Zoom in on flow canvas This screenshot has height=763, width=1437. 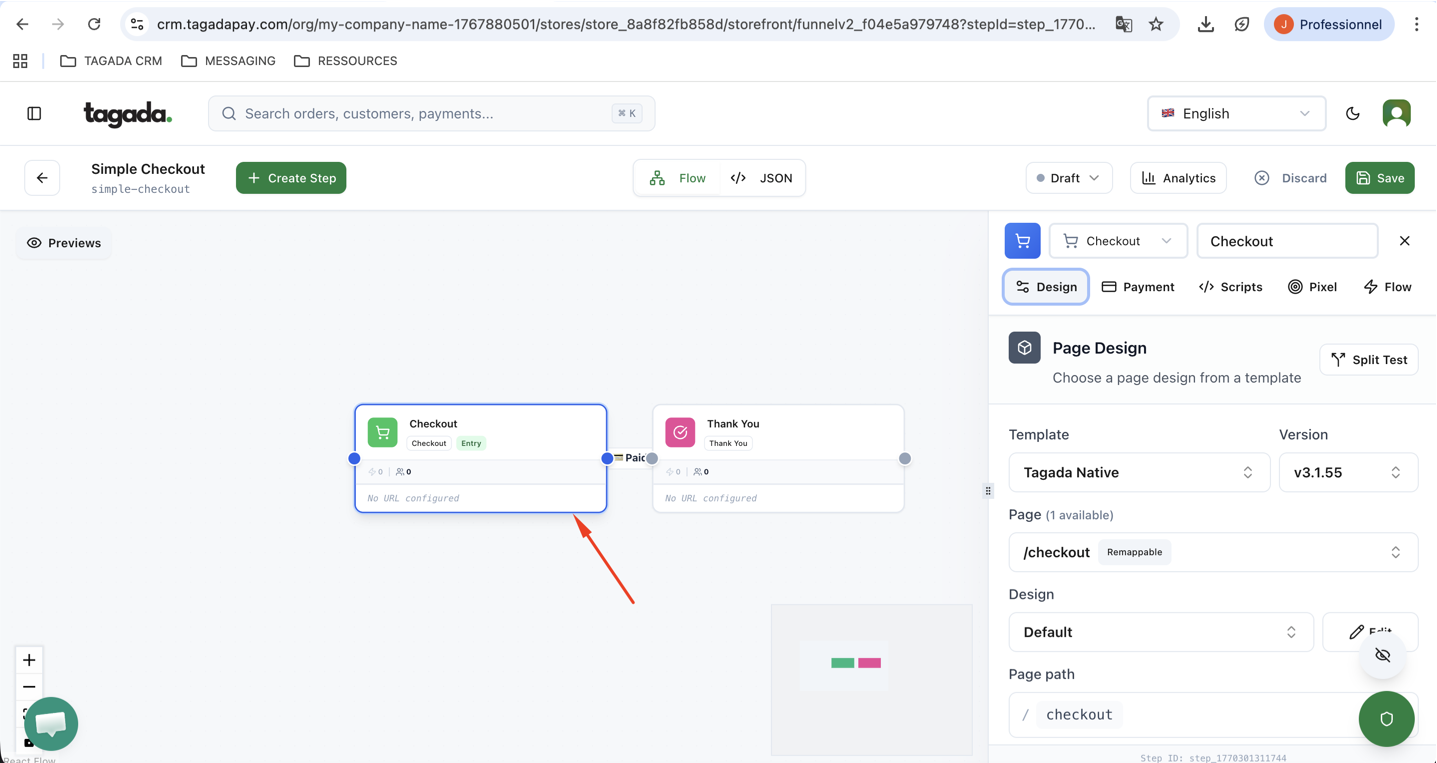[x=29, y=660]
